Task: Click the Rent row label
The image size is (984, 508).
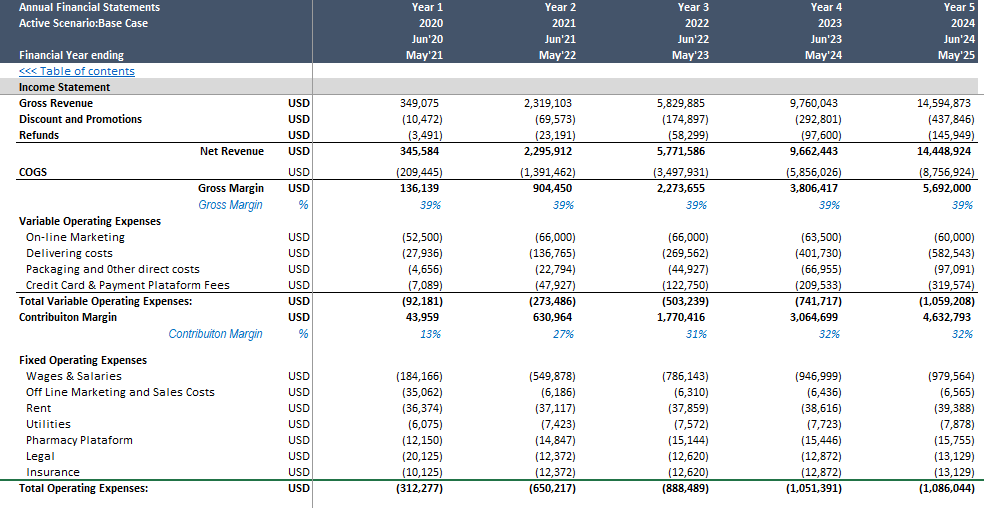Action: pos(39,408)
